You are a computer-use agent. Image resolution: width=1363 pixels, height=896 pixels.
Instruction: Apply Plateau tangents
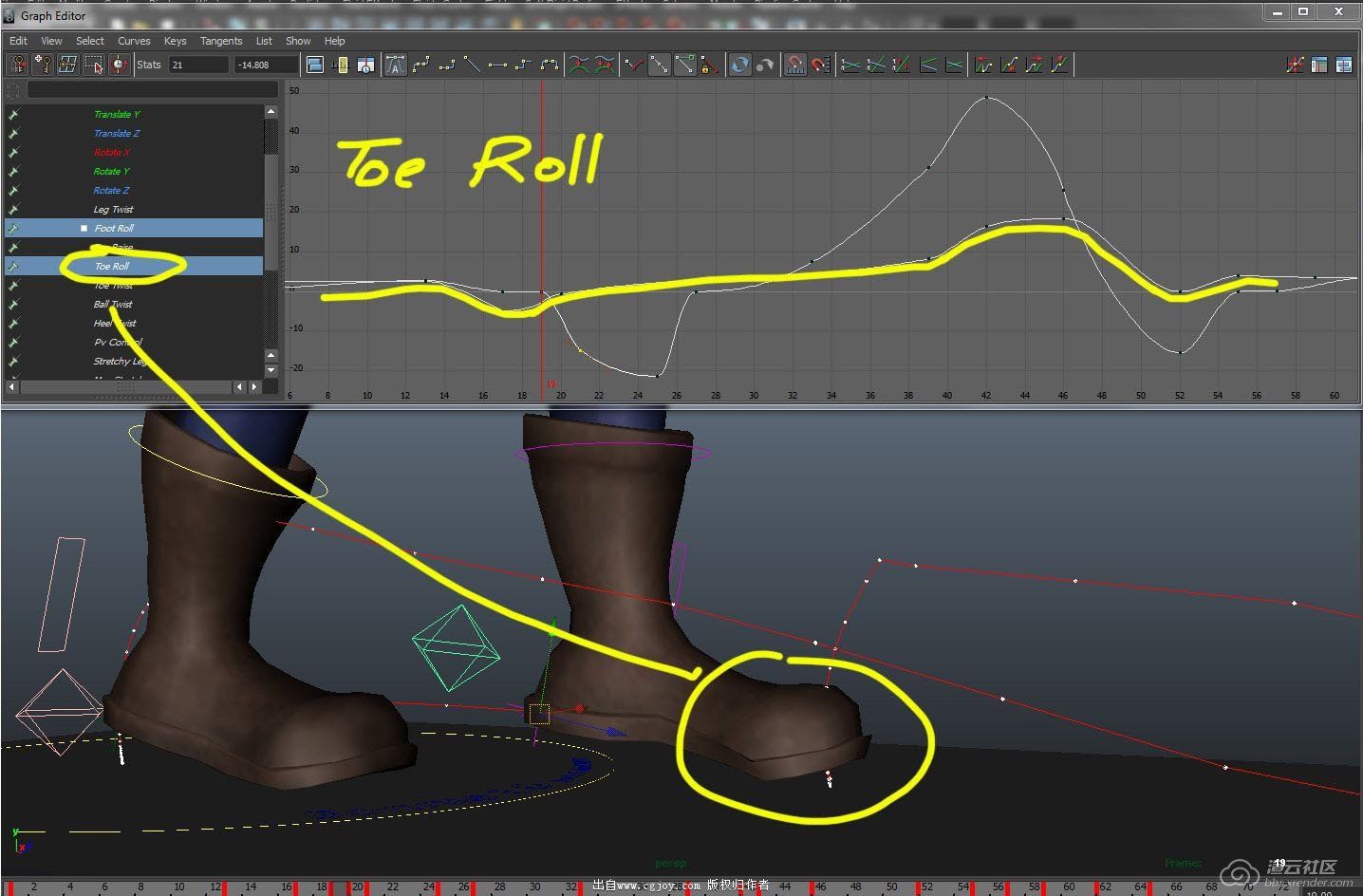click(549, 65)
